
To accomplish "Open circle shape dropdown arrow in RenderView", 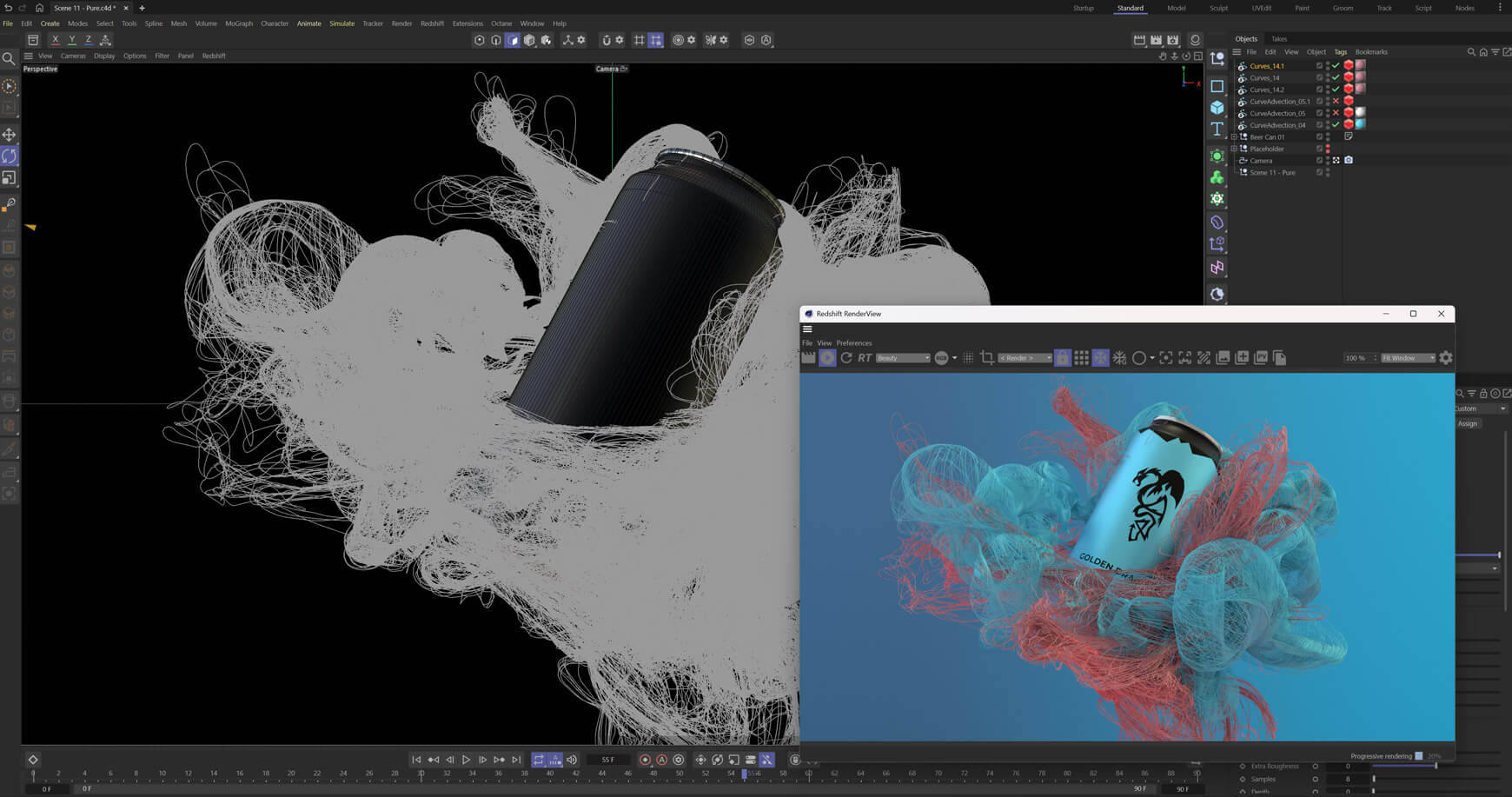I will coord(1152,358).
